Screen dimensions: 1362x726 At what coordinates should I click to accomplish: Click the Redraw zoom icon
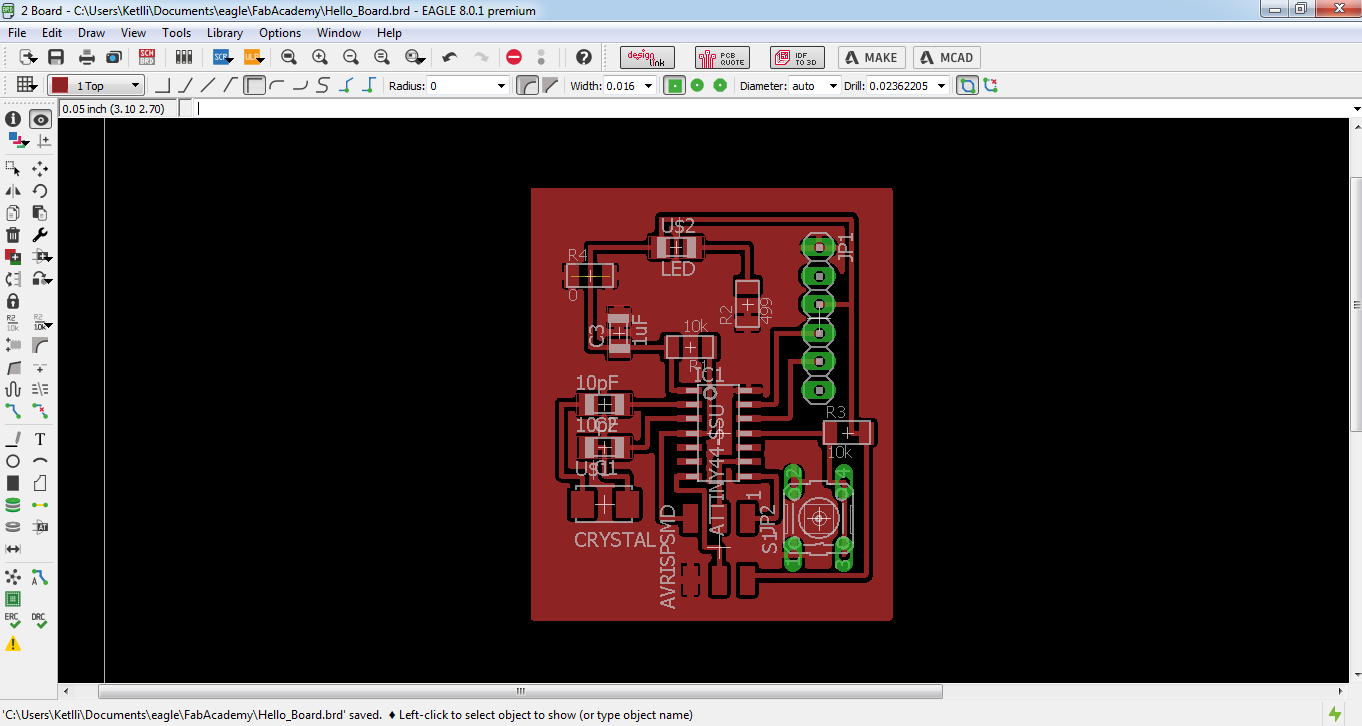(x=382, y=57)
